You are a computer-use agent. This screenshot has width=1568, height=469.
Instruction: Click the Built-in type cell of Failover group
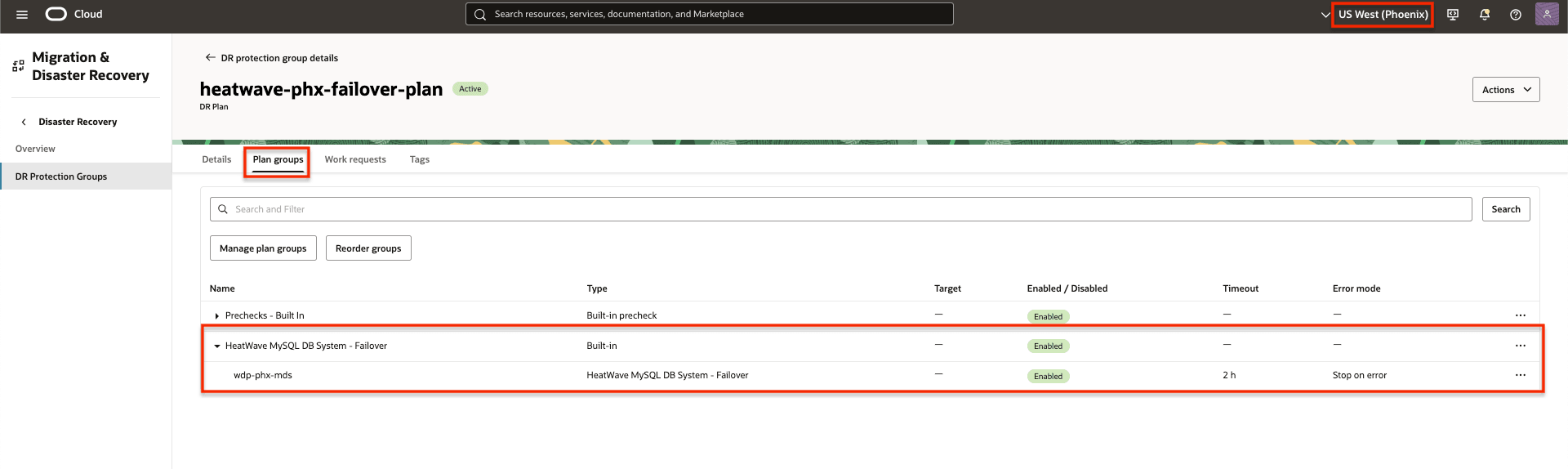[602, 346]
